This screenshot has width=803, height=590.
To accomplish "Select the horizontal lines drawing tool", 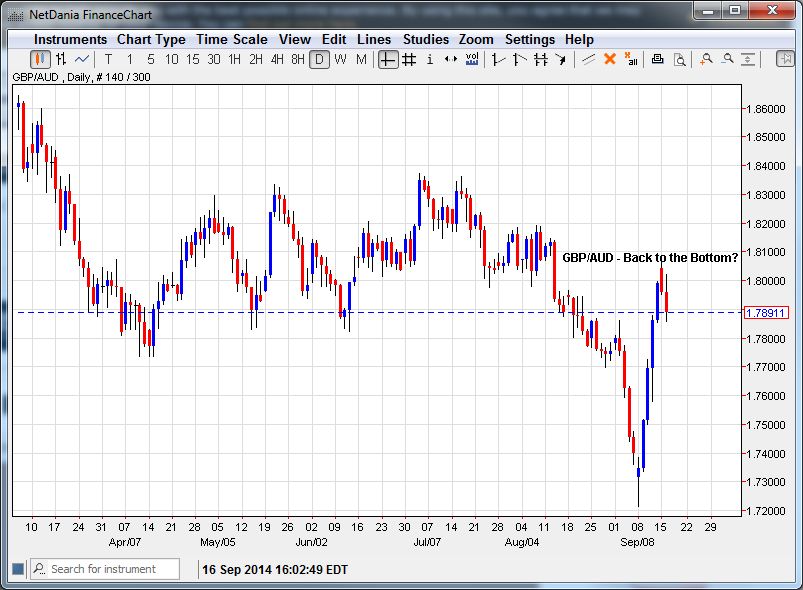I will pos(540,60).
